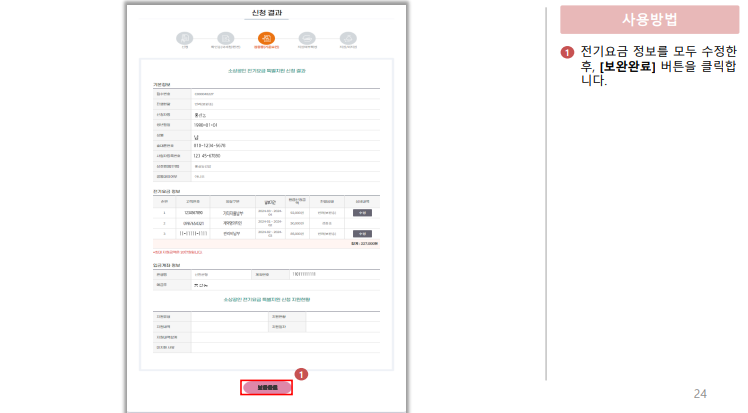Click the gender value 남
This screenshot has width=748, height=413.
coord(196,136)
